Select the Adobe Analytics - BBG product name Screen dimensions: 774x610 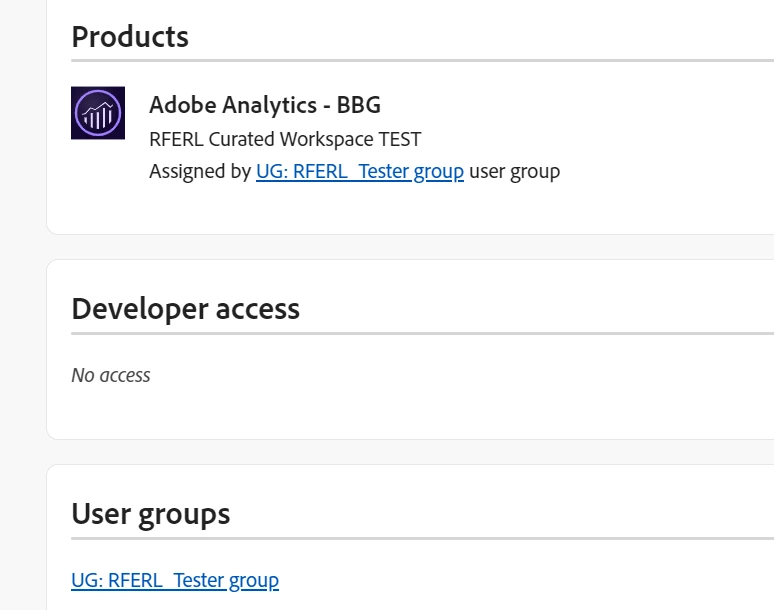(x=265, y=104)
